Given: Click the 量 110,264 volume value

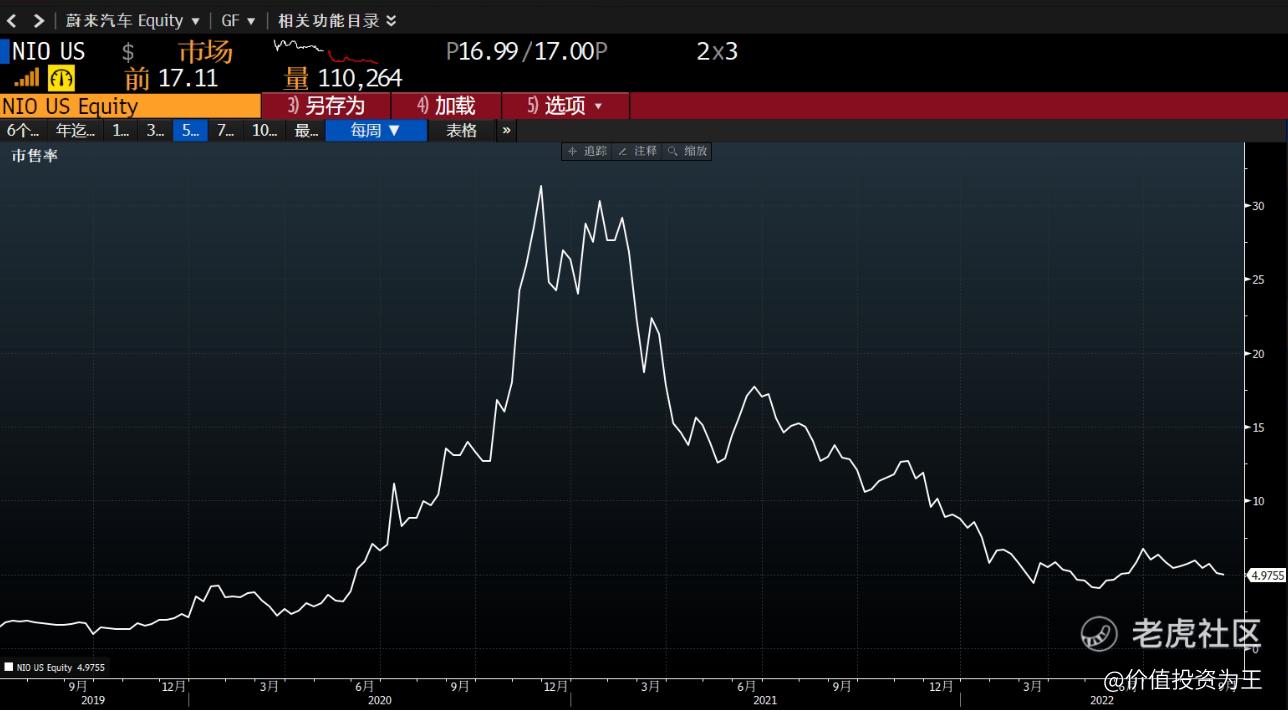Looking at the screenshot, I should [343, 78].
